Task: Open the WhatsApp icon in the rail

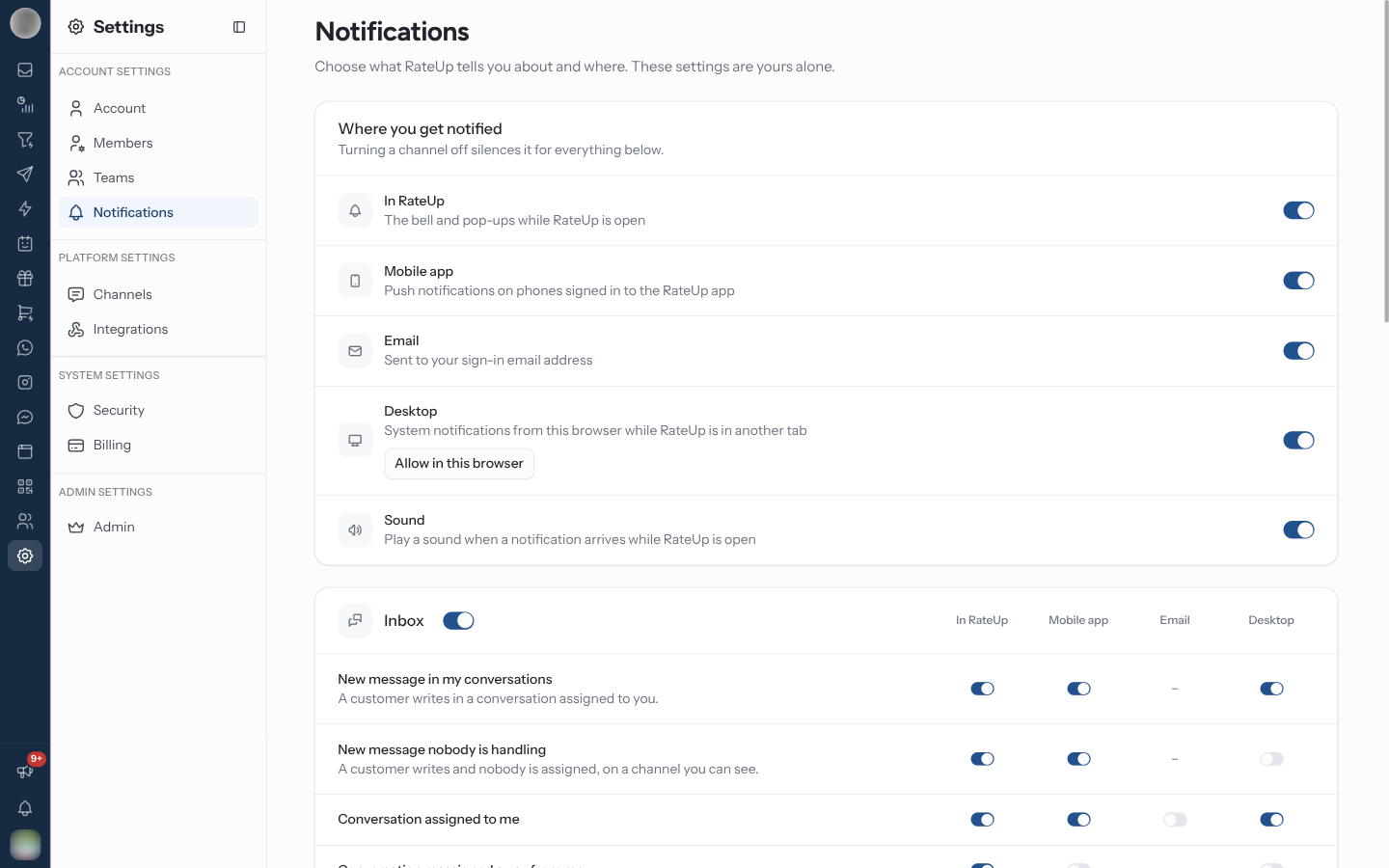Action: pos(25,348)
